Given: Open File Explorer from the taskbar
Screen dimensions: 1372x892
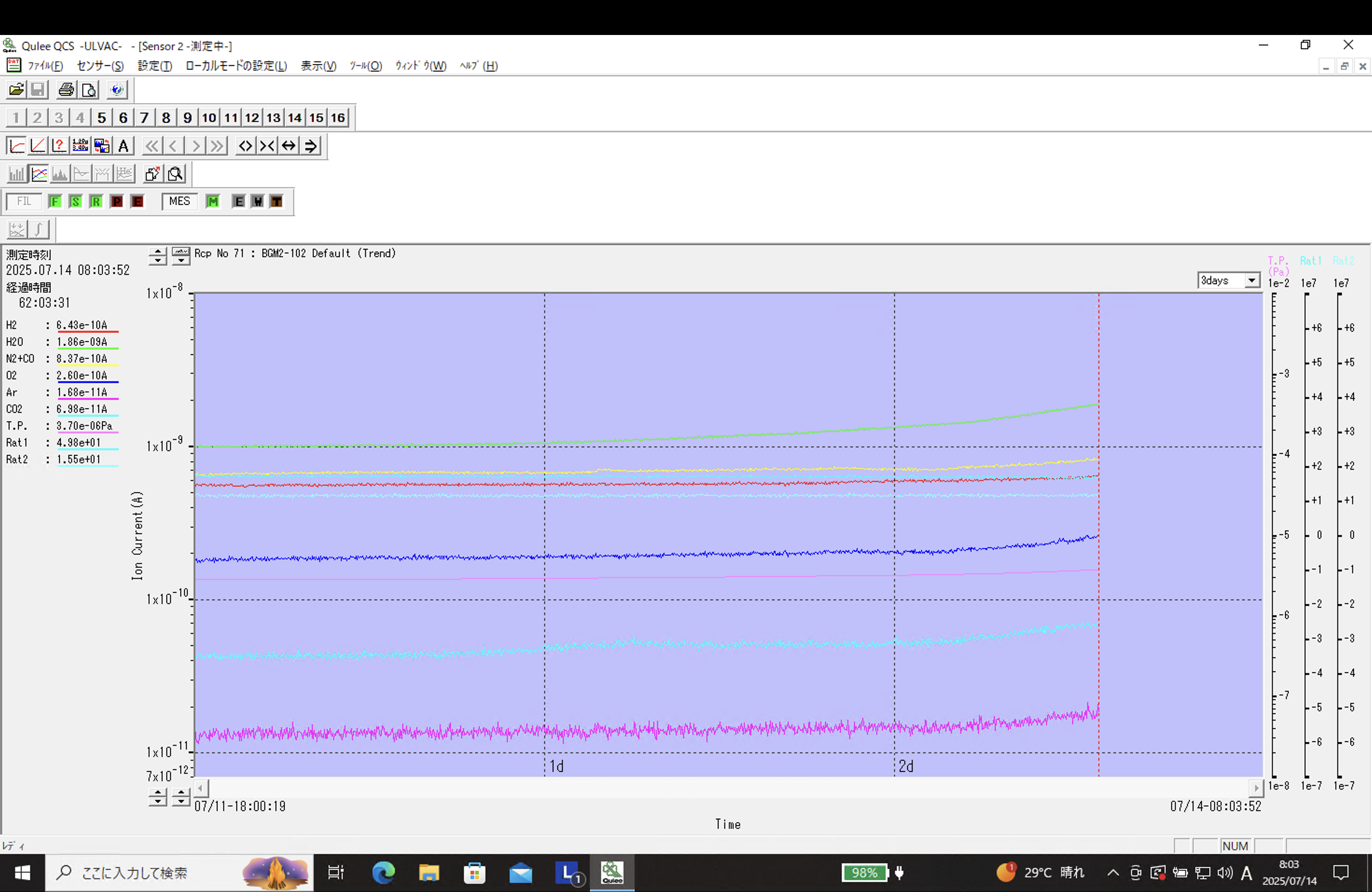Looking at the screenshot, I should [x=429, y=873].
